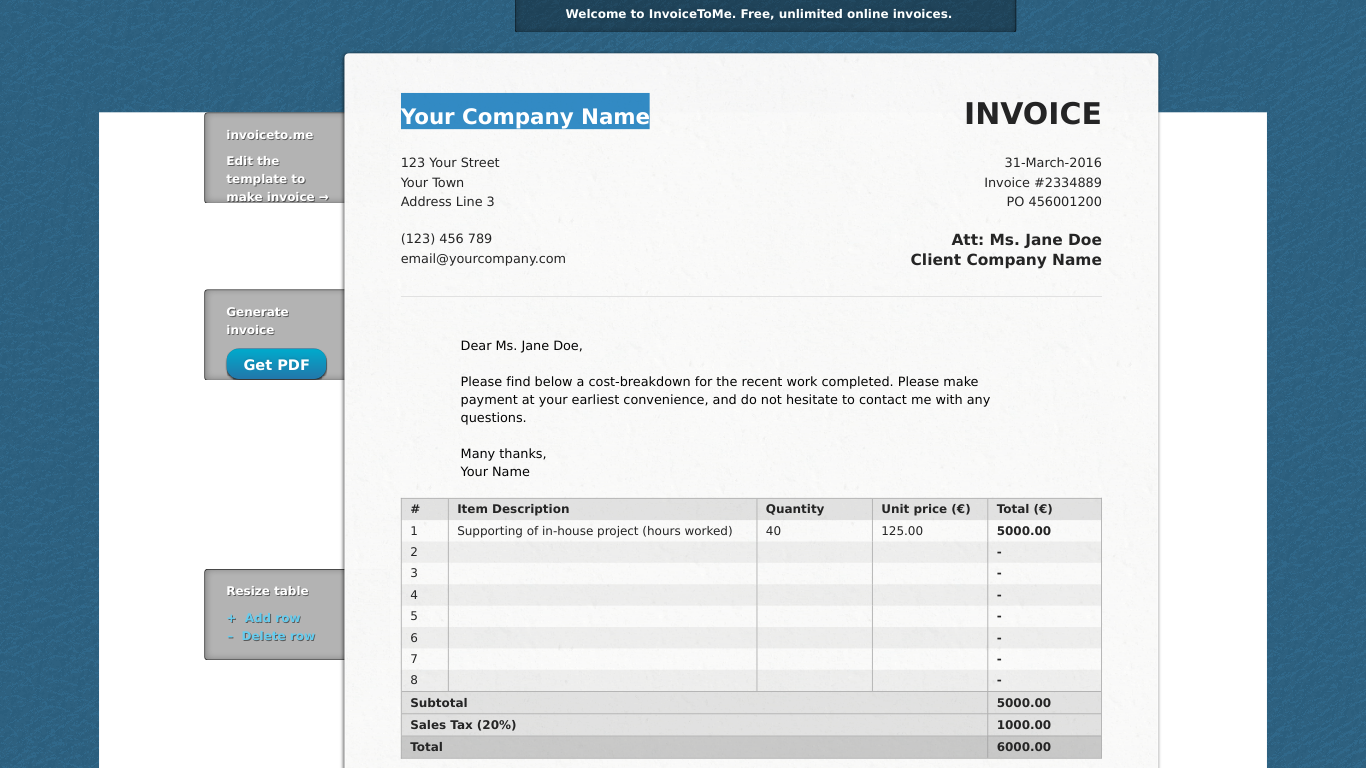Change the phone number (123) 456 789
Screen dimensions: 1366x768
click(x=446, y=239)
